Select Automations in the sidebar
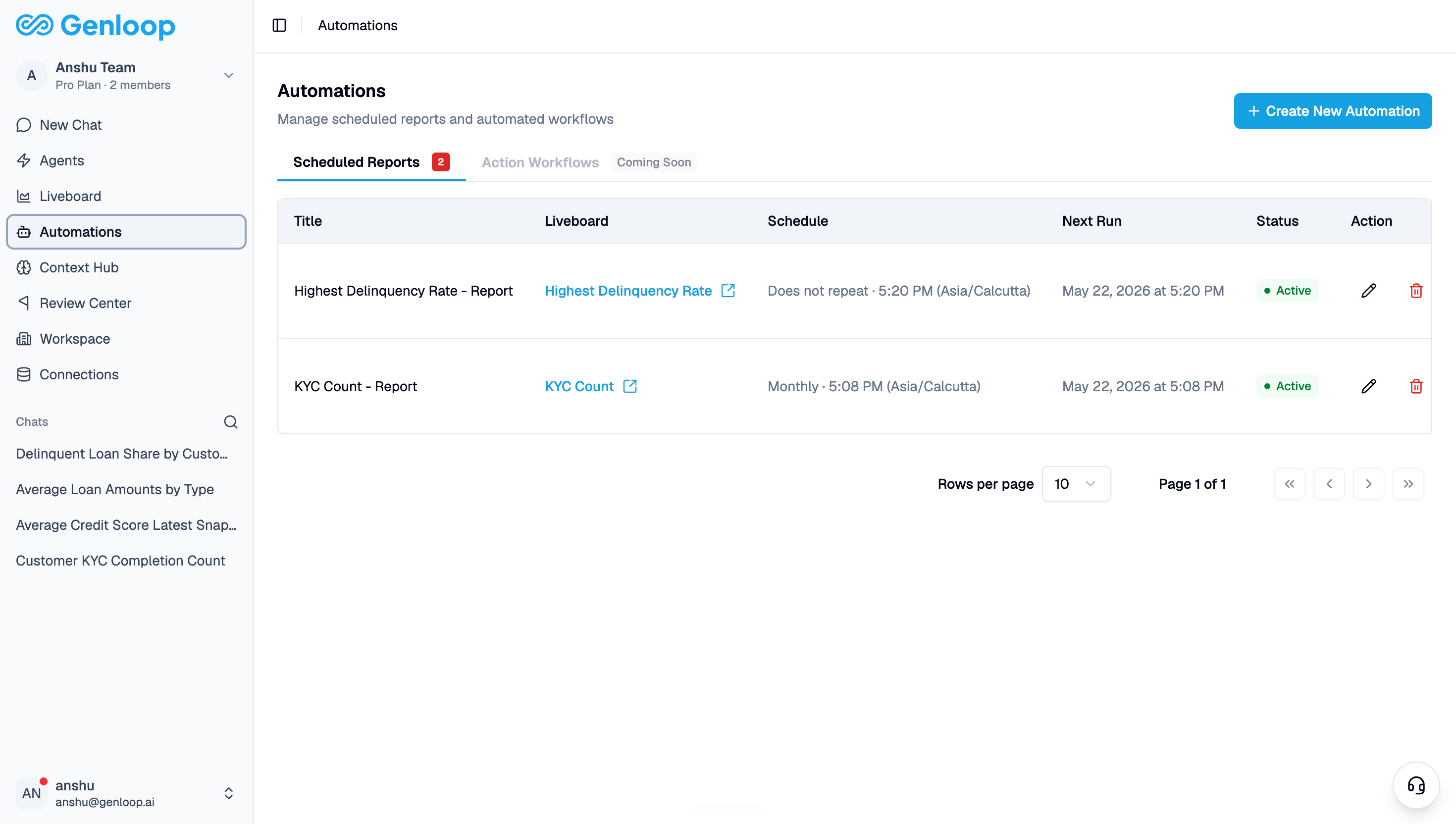This screenshot has width=1456, height=824. tap(126, 232)
